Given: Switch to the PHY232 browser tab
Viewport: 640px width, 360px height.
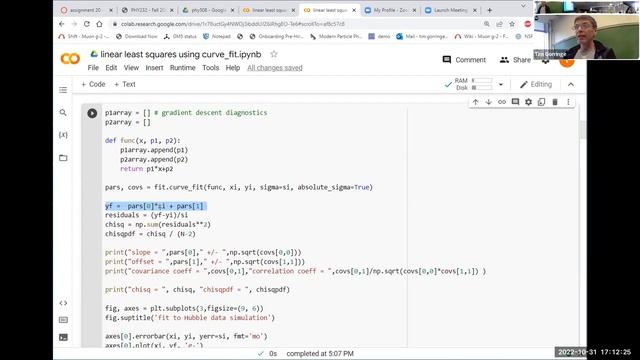Looking at the screenshot, I should 147,10.
